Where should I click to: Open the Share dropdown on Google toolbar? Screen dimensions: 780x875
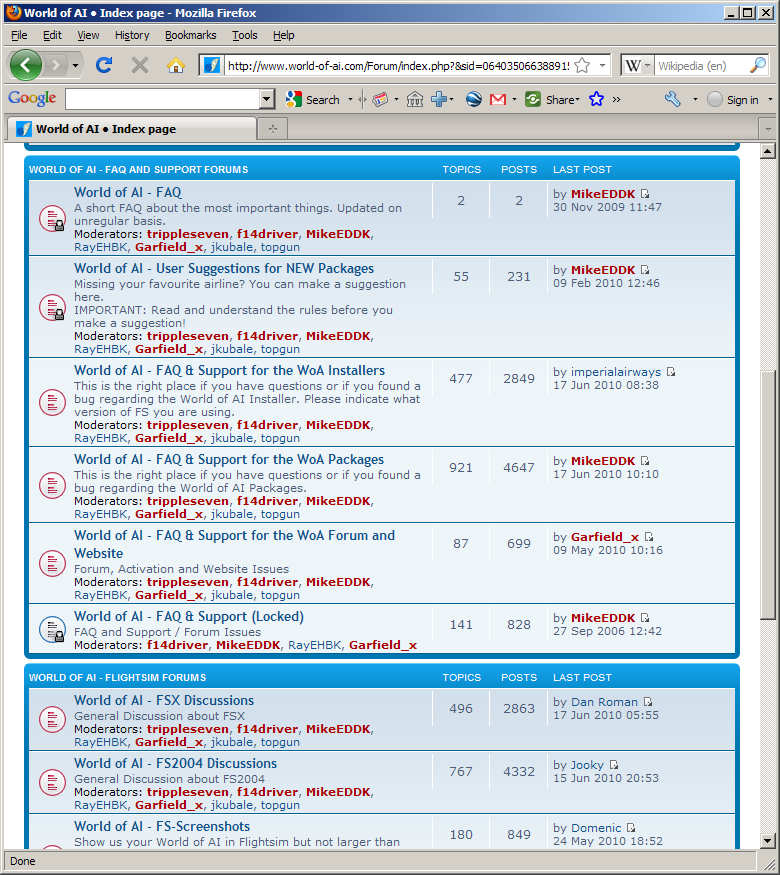(x=552, y=99)
